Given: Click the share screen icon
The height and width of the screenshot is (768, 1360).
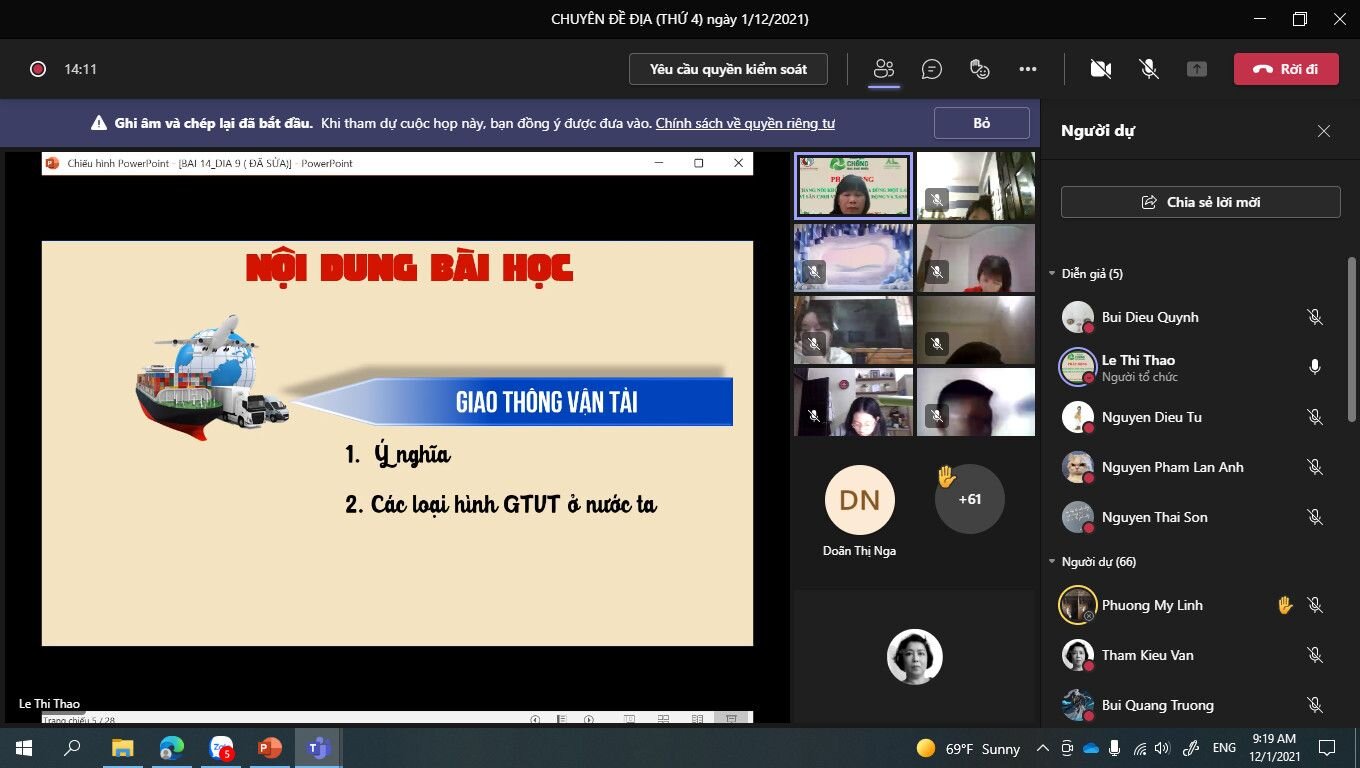Looking at the screenshot, I should coord(1196,69).
